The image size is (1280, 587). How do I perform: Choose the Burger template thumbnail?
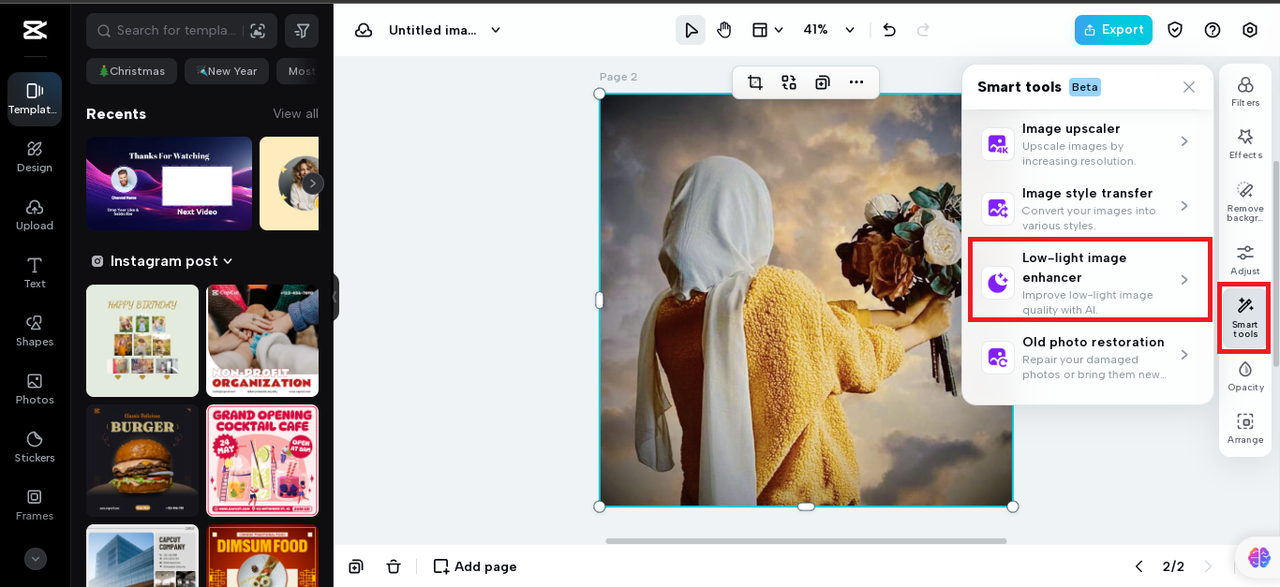tap(142, 461)
